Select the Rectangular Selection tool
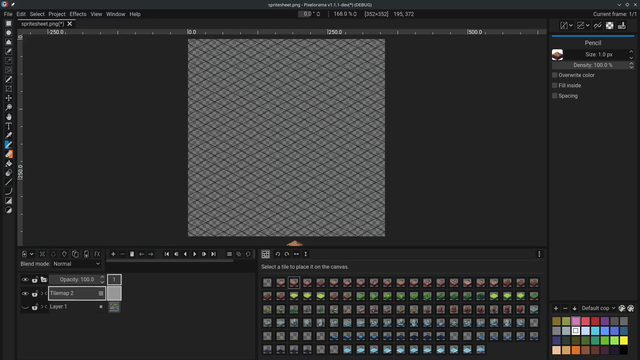640x360 pixels. [x=9, y=24]
